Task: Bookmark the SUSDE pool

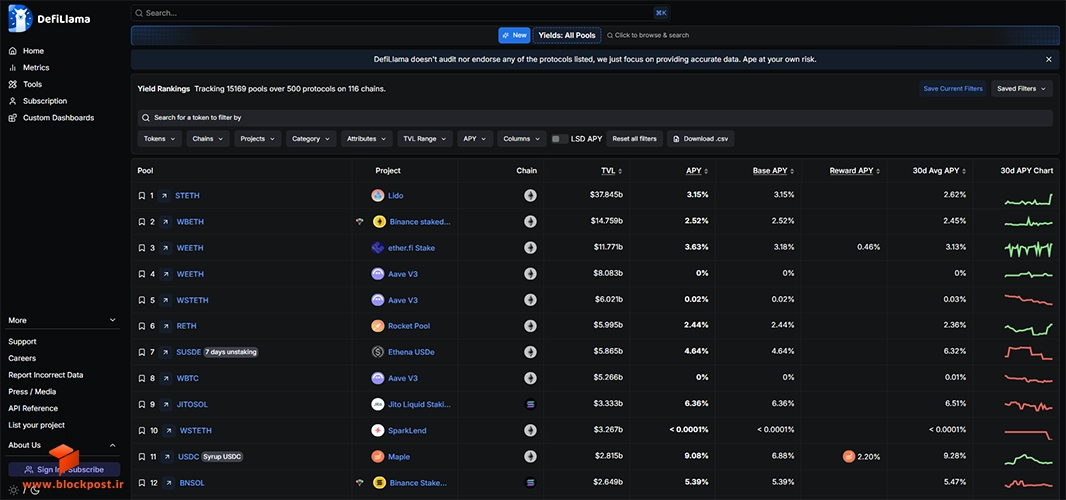Action: [141, 352]
